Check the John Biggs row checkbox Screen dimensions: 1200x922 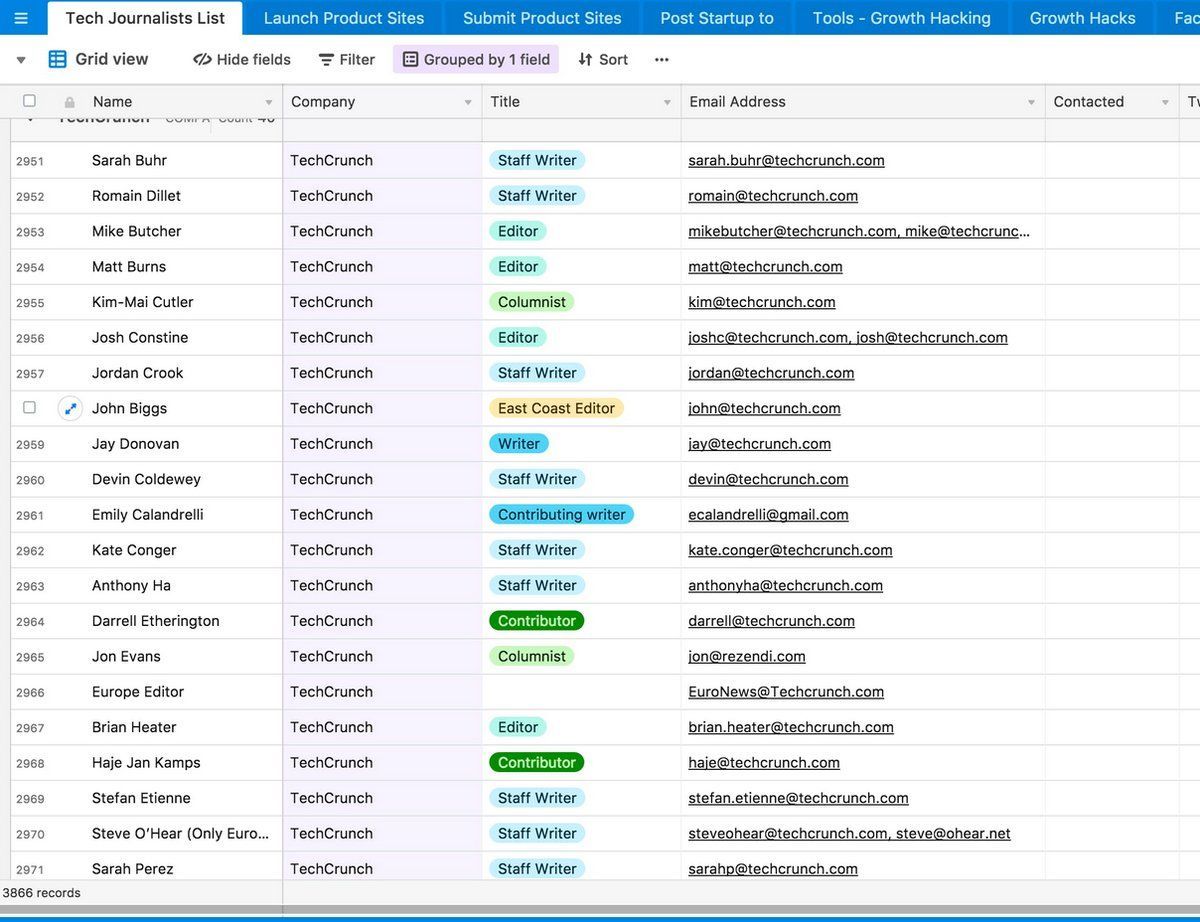tap(29, 407)
